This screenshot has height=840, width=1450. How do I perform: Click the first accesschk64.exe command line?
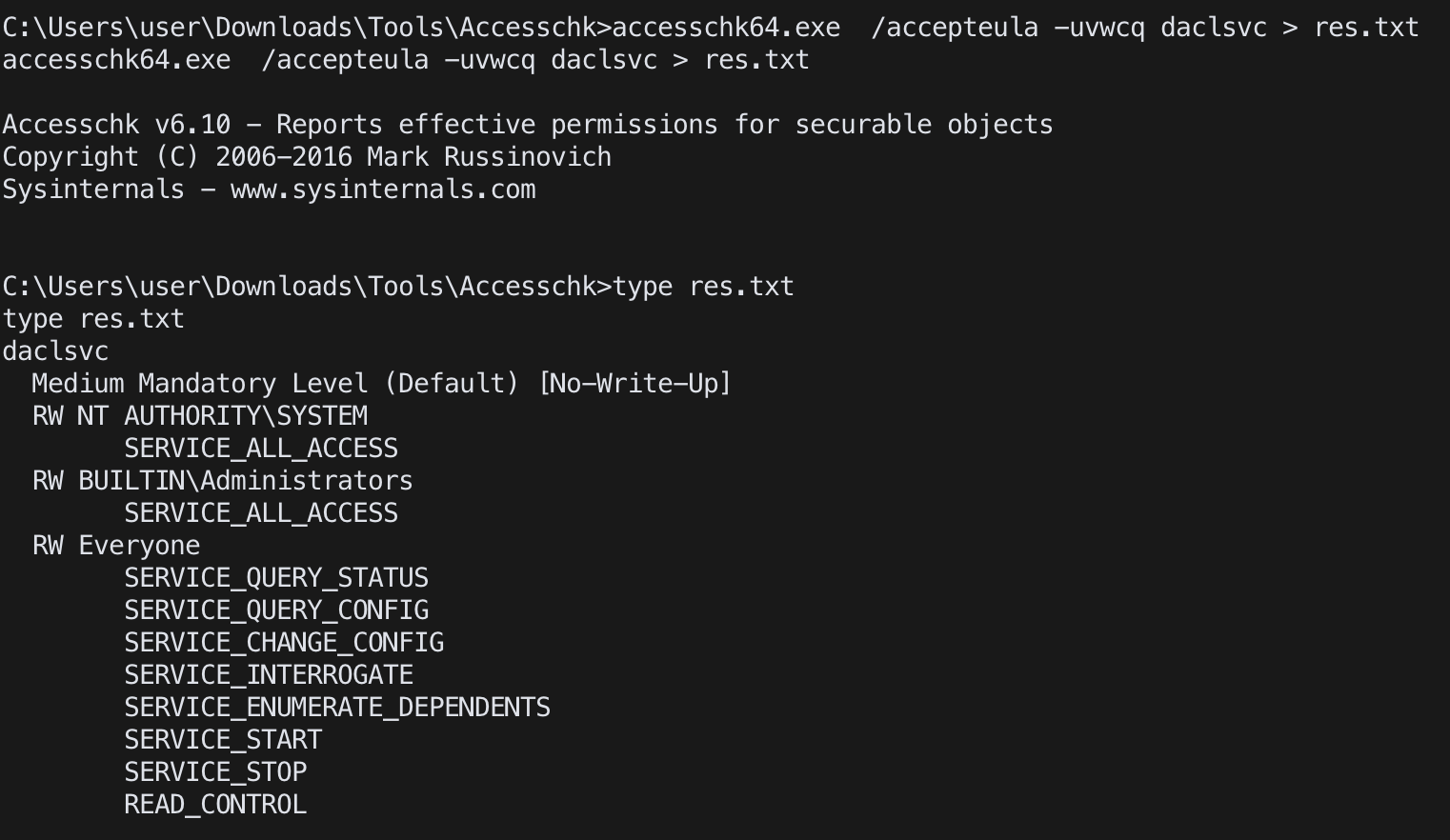click(711, 28)
